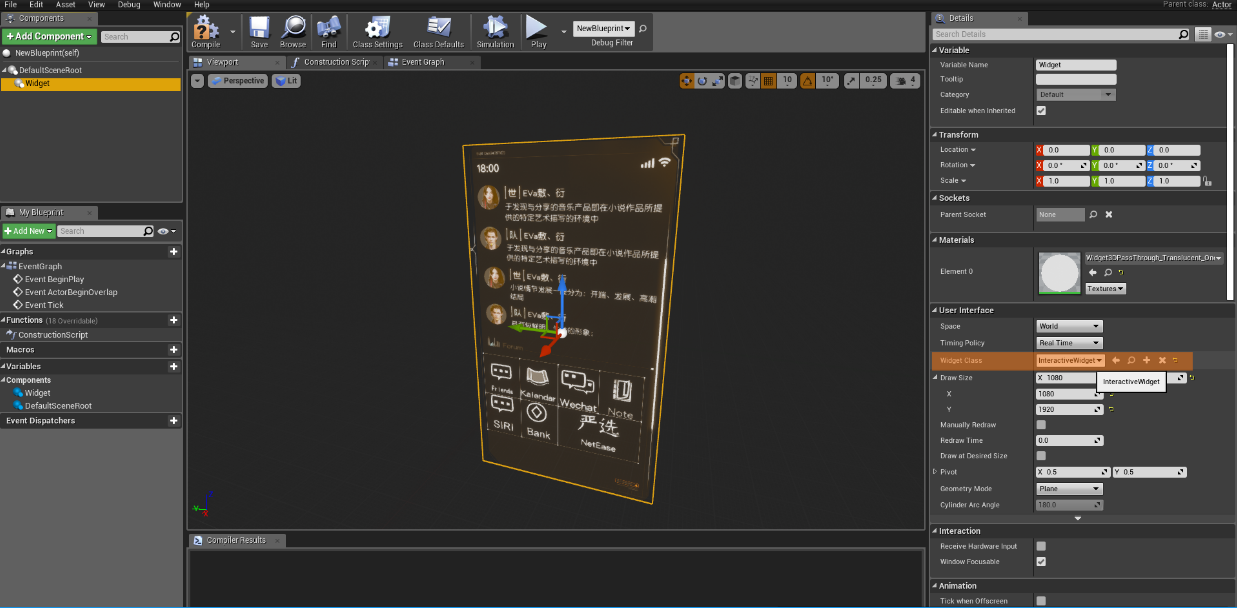Open the Widget Class dropdown showing InteractiveWidget
The image size is (1237, 608).
pyautogui.click(x=1070, y=358)
